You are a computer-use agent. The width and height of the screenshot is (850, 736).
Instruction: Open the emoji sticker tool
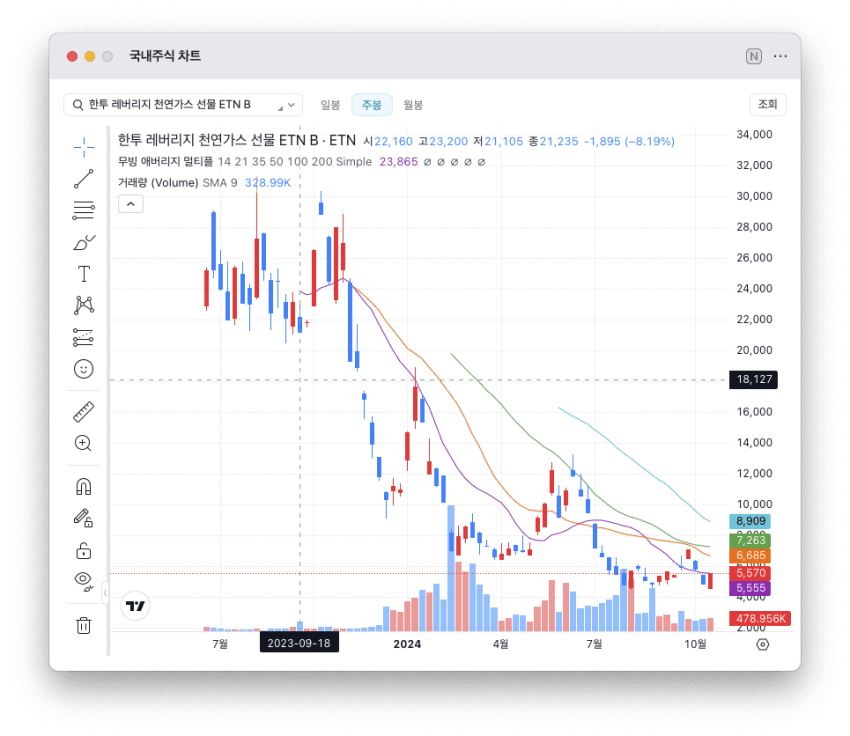tap(83, 369)
